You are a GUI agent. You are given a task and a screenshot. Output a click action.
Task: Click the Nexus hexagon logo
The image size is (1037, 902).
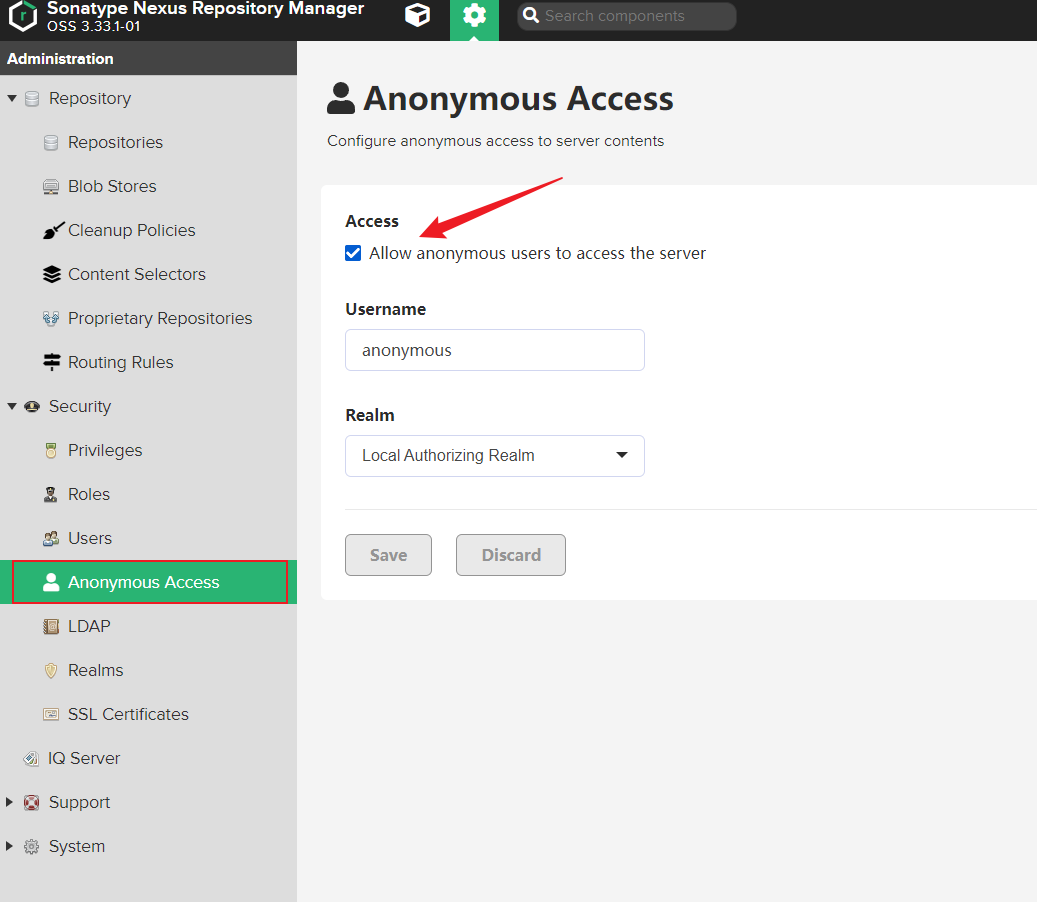click(x=23, y=16)
